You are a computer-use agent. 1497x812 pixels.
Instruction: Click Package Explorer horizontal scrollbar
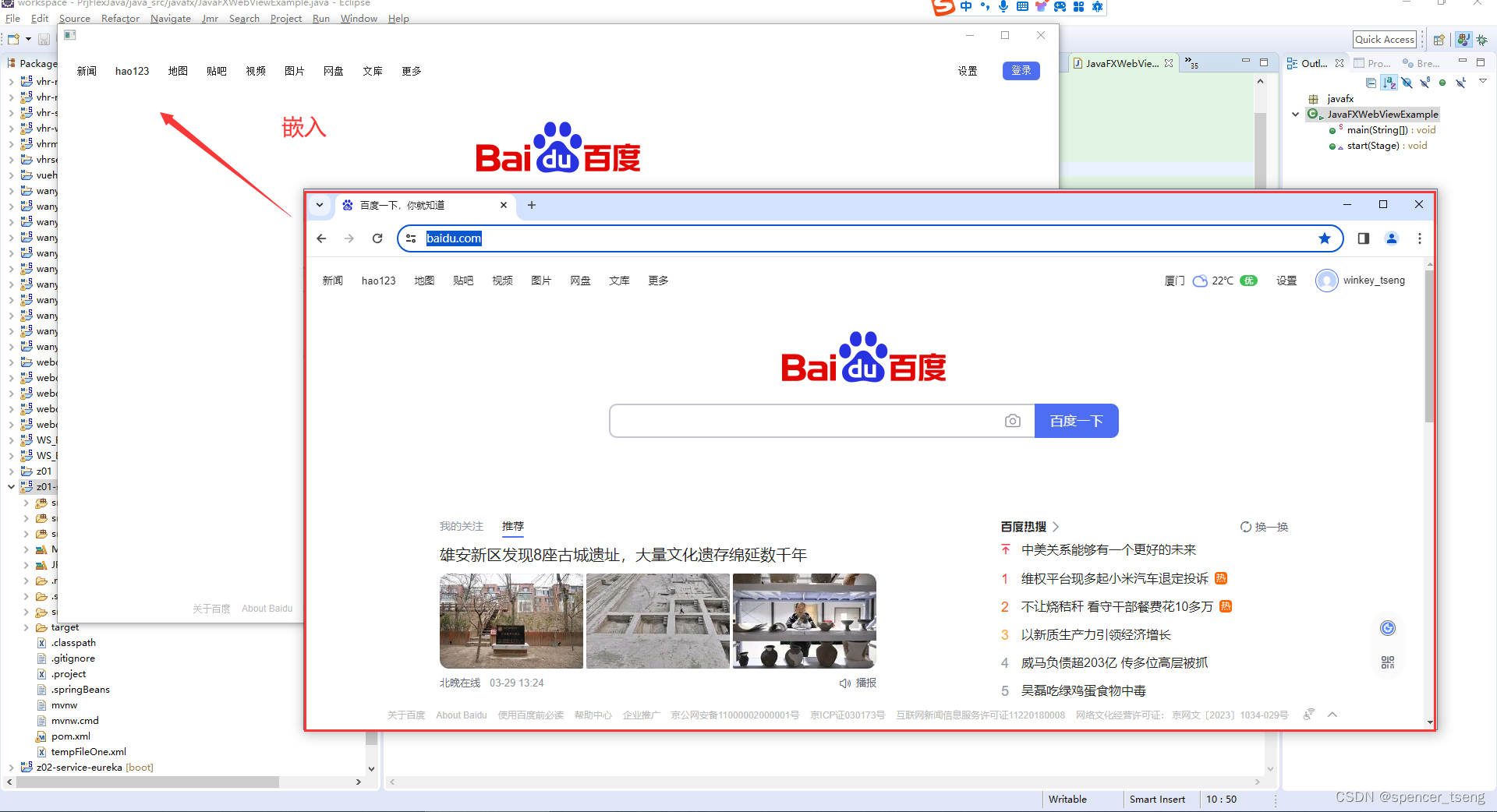[x=147, y=782]
